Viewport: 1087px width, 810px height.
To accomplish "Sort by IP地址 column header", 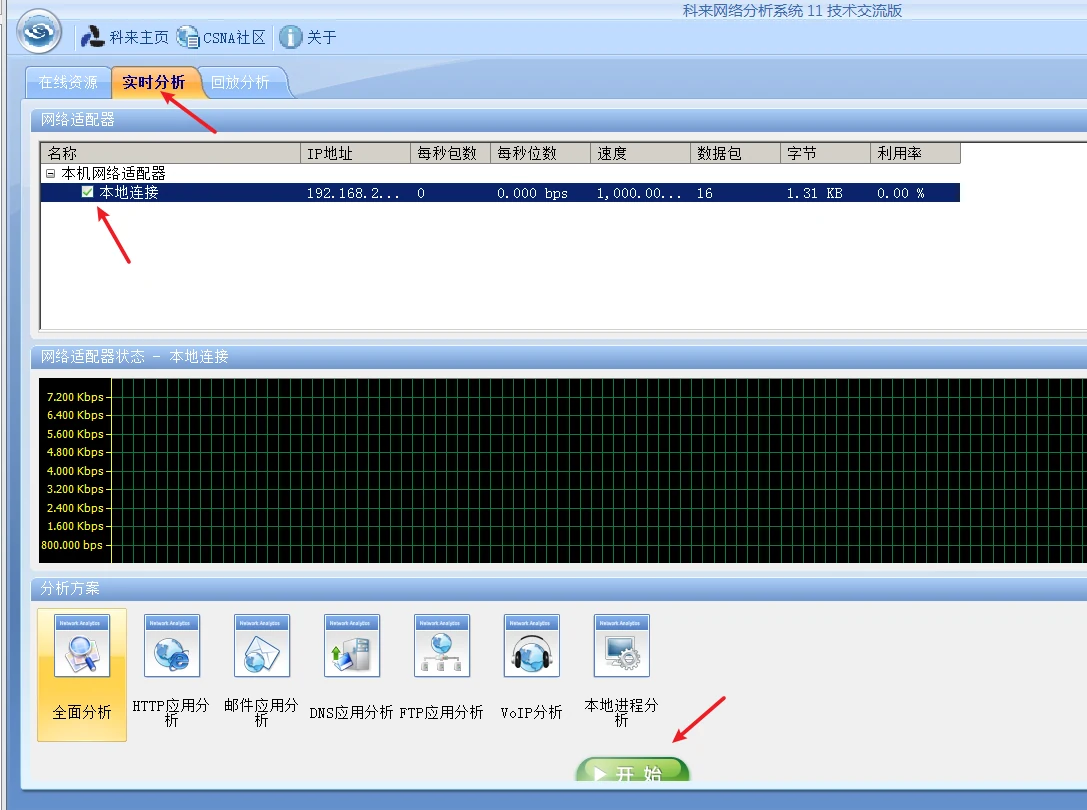I will click(x=356, y=153).
